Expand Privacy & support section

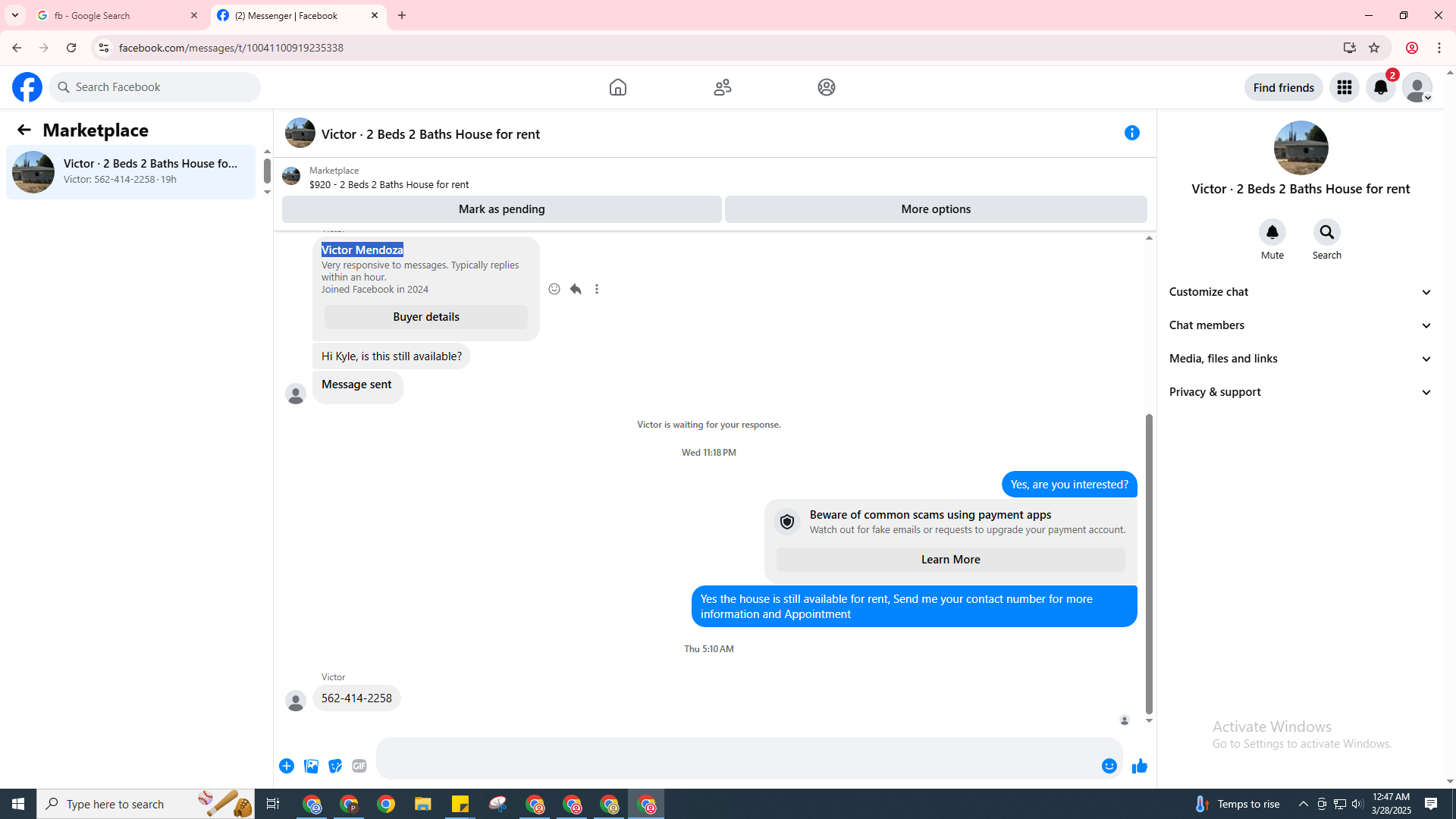pos(1301,392)
